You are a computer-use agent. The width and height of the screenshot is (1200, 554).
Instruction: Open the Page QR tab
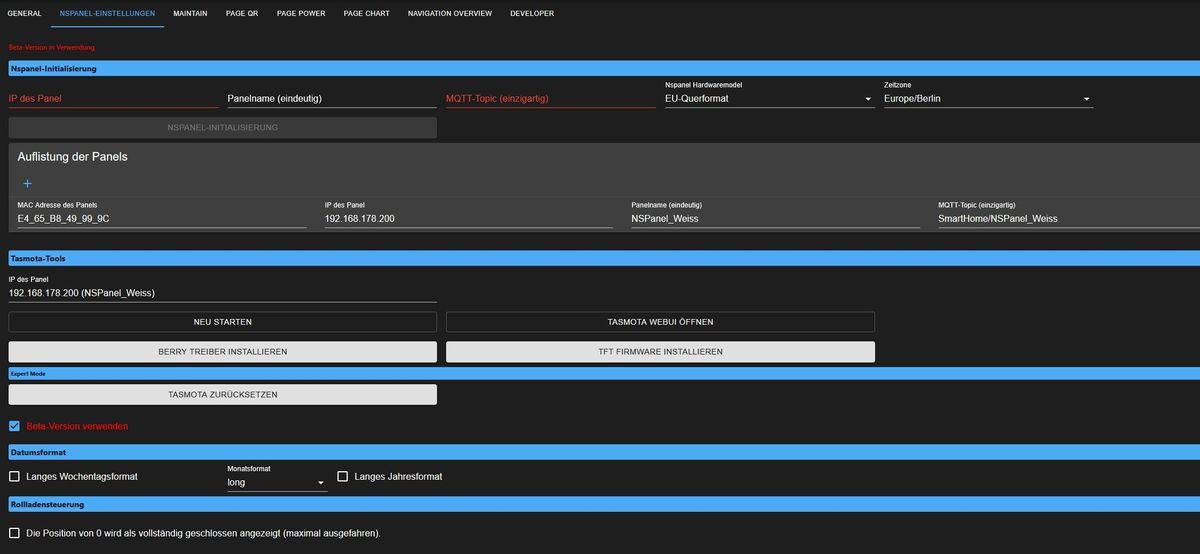[242, 14]
